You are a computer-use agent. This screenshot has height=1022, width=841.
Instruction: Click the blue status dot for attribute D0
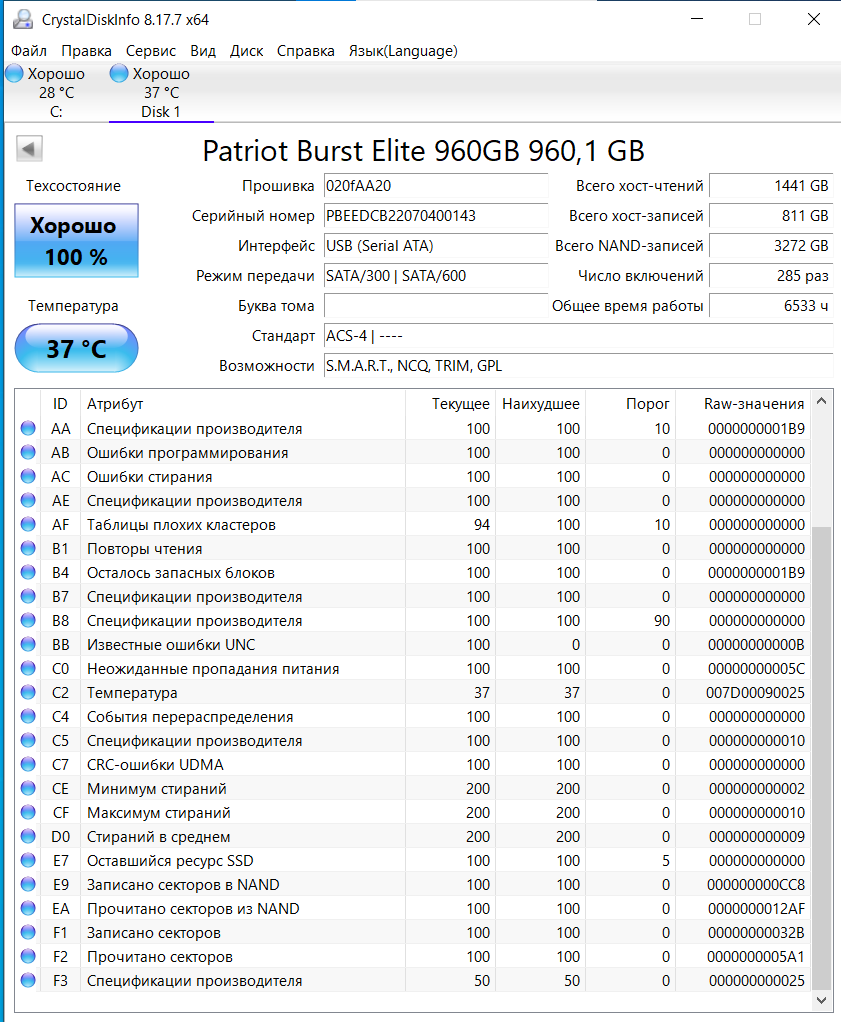28,836
